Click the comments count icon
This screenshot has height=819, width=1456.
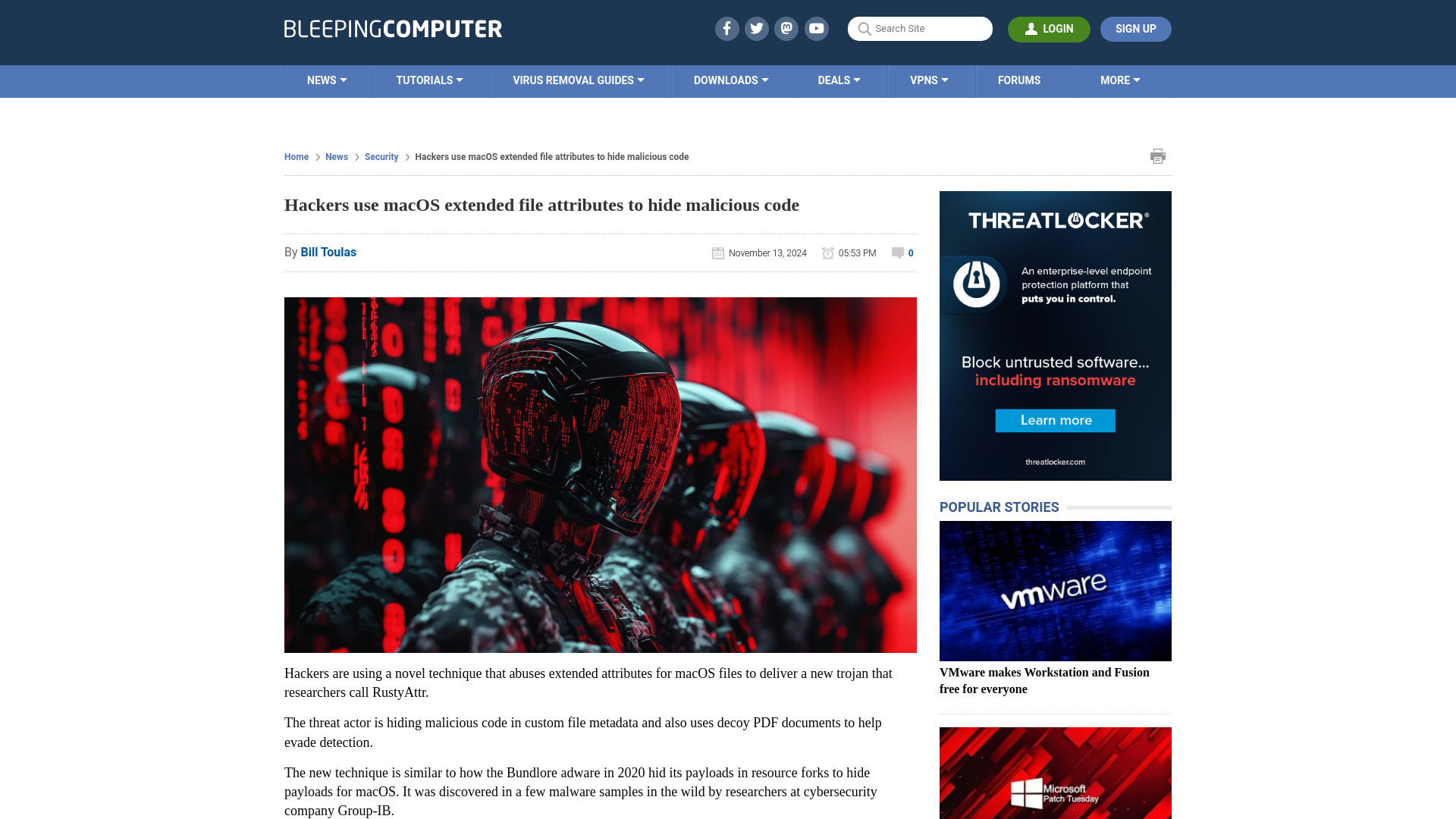coord(897,253)
